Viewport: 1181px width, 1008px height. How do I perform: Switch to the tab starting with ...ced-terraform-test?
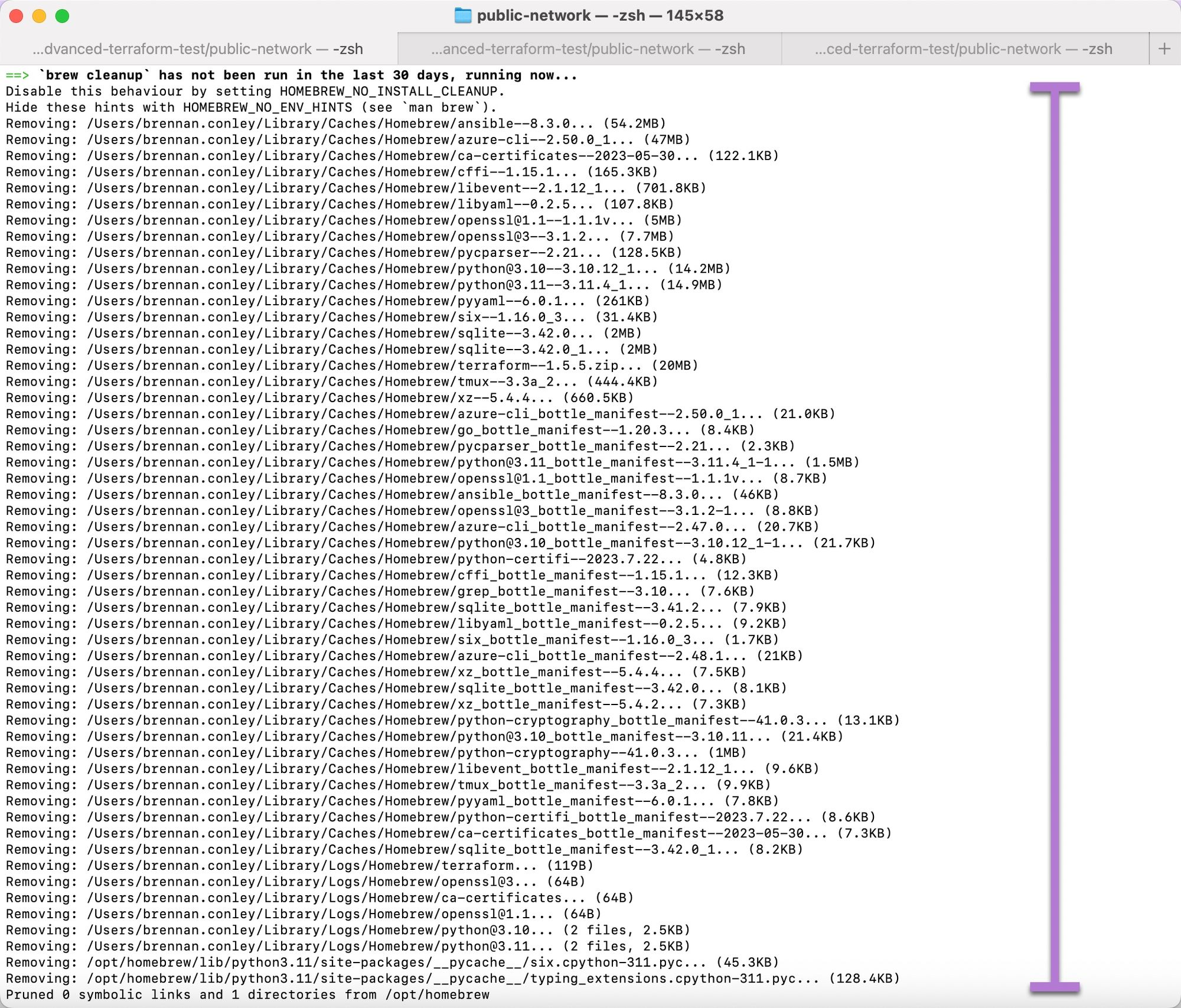(964, 49)
